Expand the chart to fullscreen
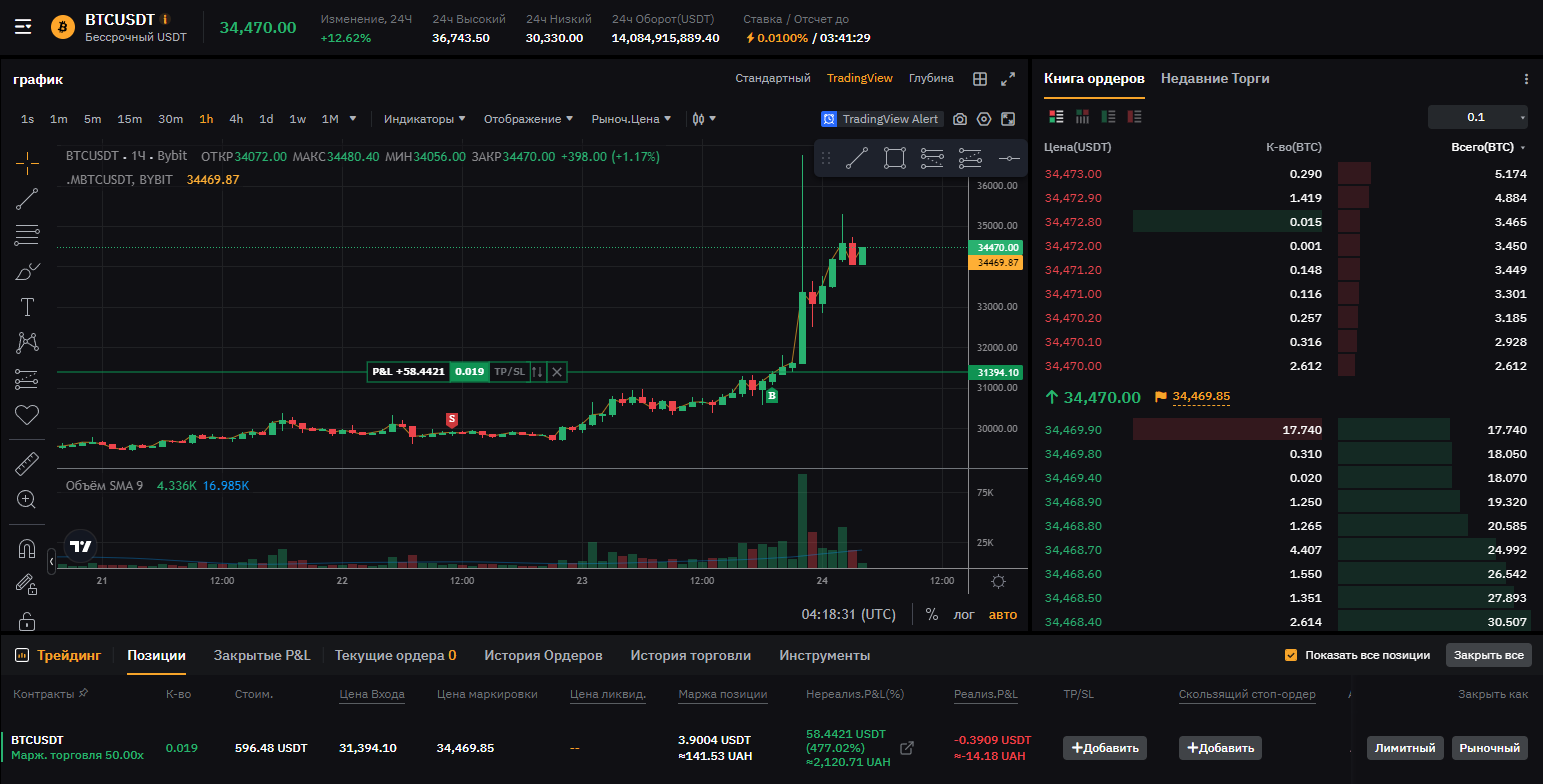The height and width of the screenshot is (784, 1543). point(1008,79)
